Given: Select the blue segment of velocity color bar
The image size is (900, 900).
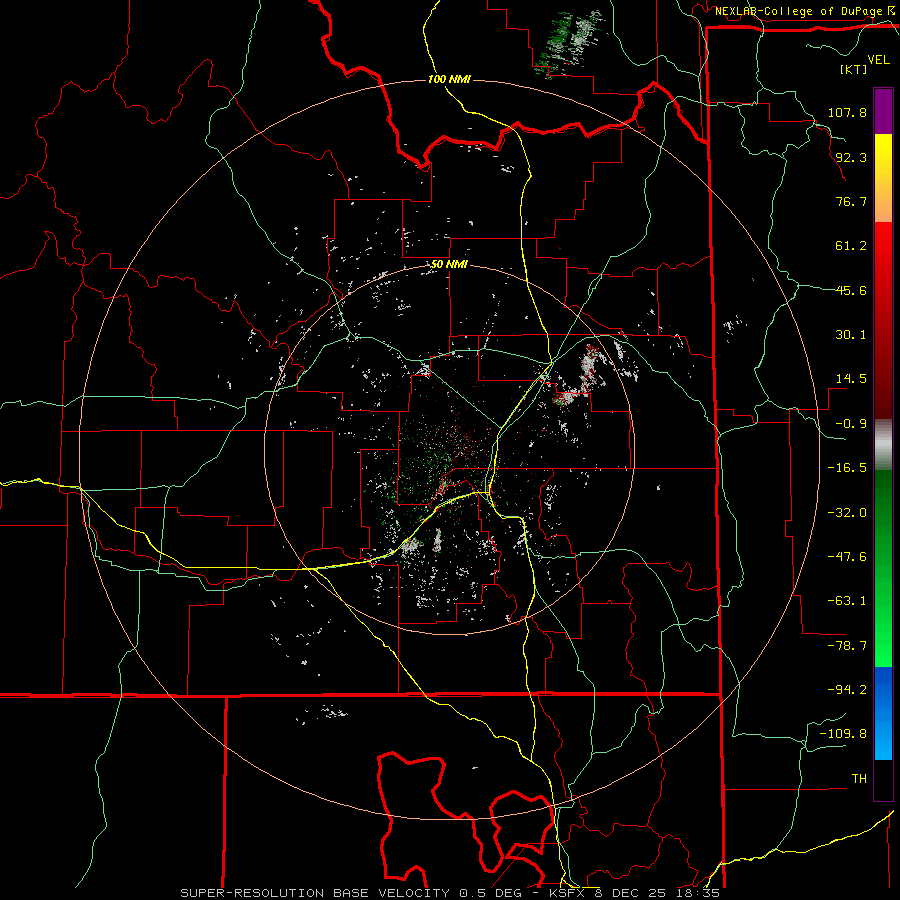Looking at the screenshot, I should tap(883, 713).
